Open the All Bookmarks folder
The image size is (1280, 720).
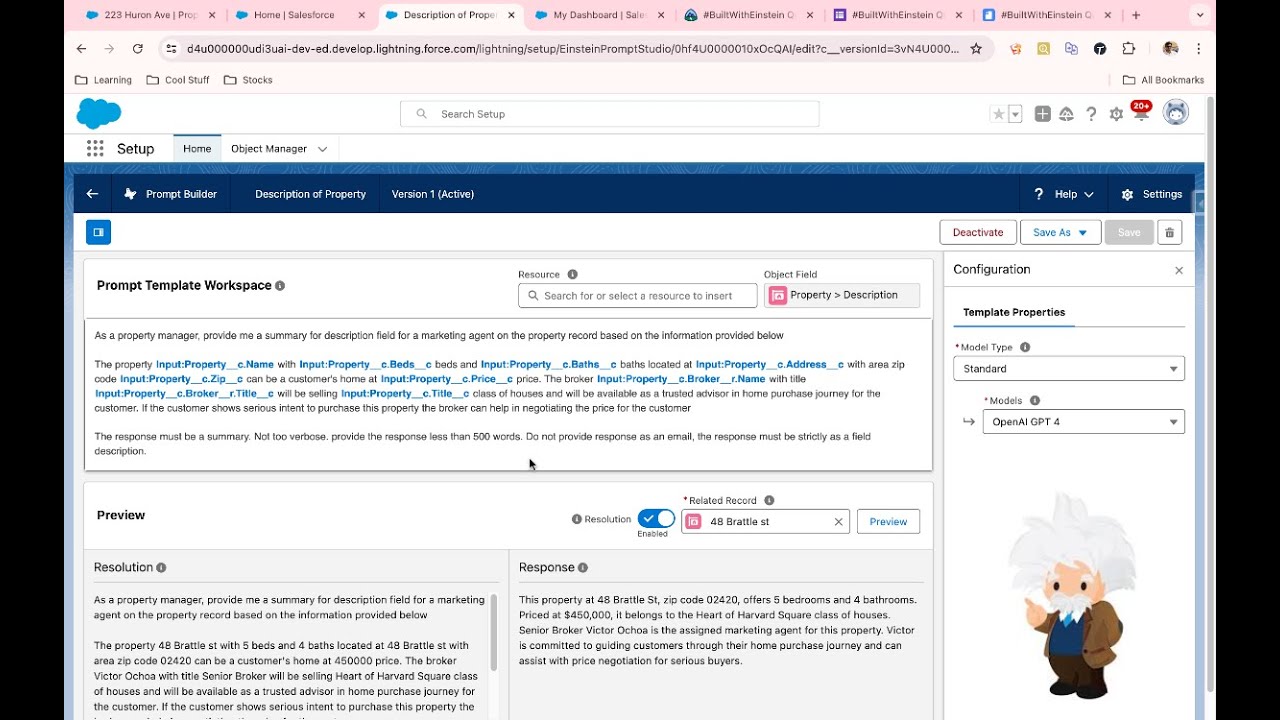pyautogui.click(x=1163, y=80)
